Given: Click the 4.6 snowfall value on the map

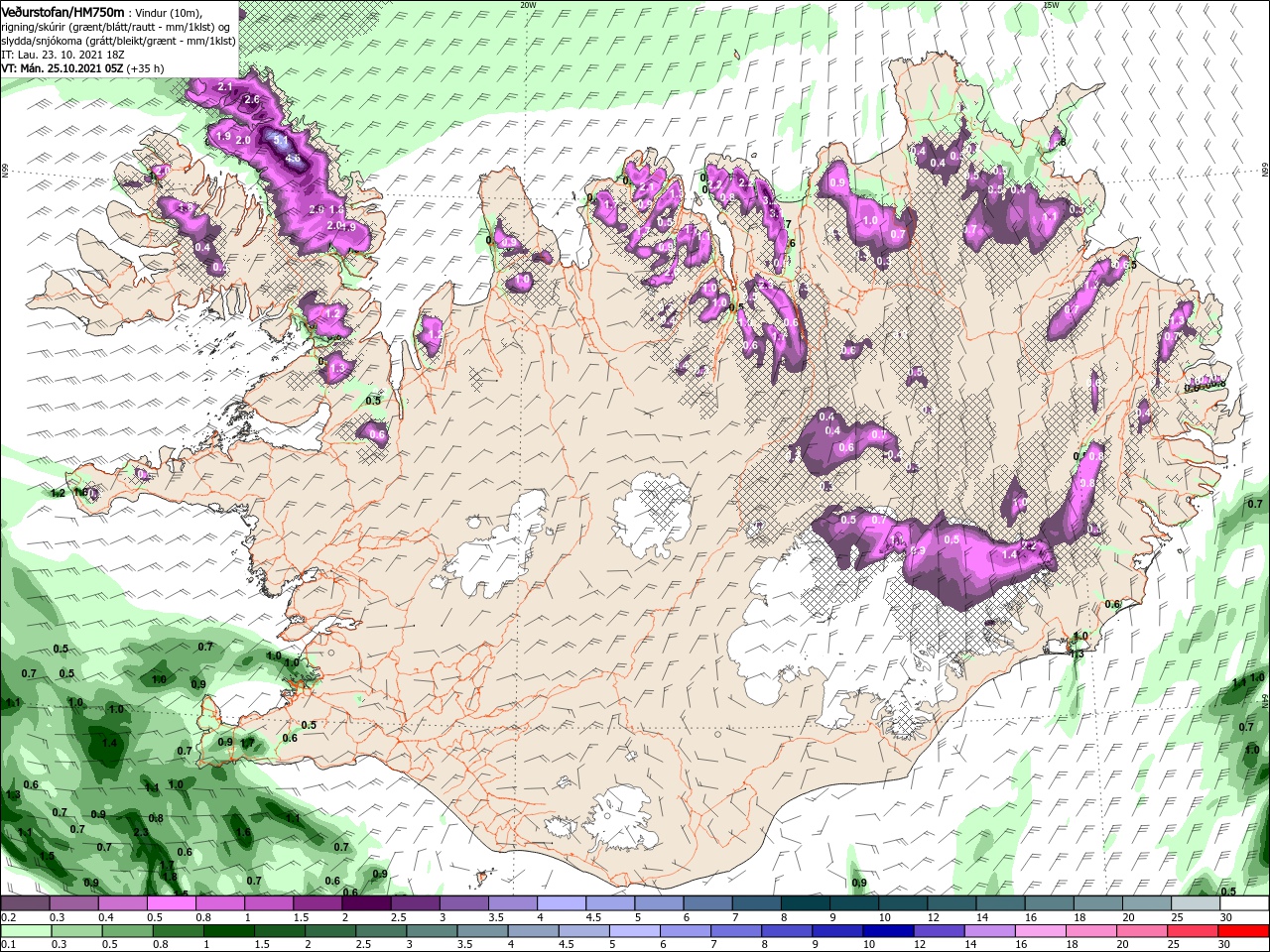Looking at the screenshot, I should [292, 158].
